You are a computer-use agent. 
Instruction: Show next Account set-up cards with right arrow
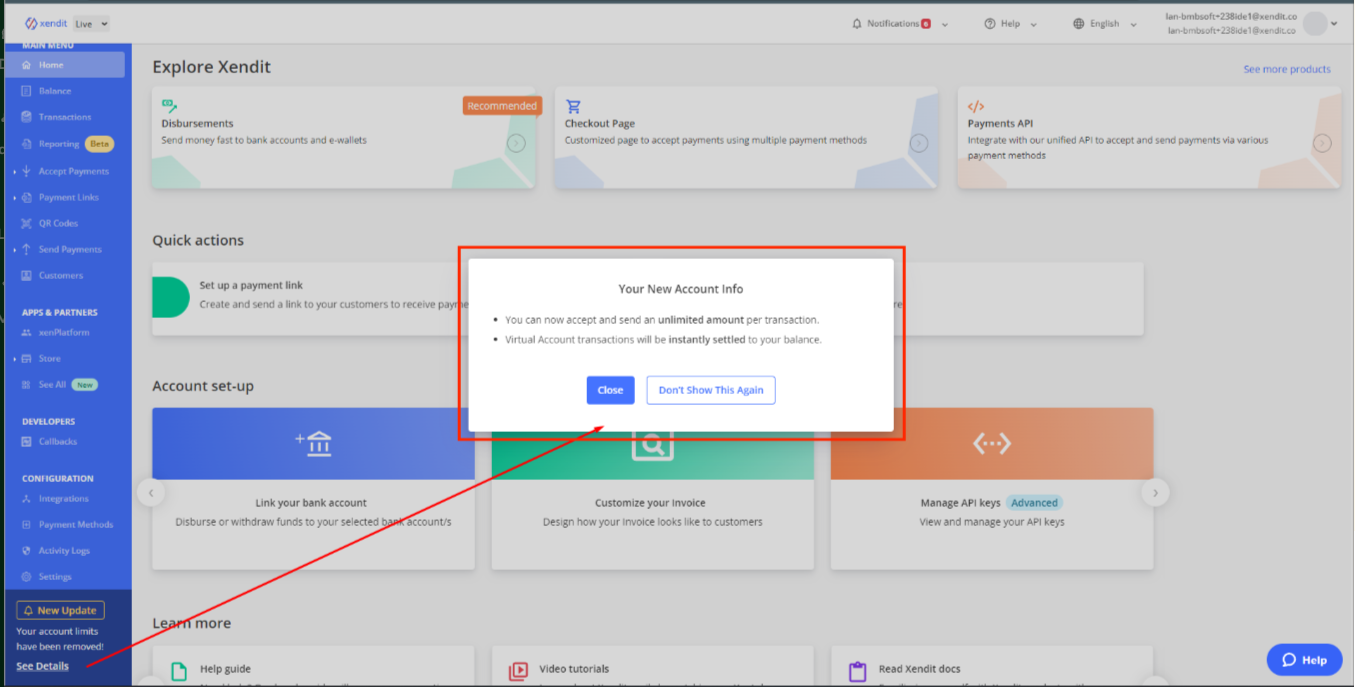1155,492
